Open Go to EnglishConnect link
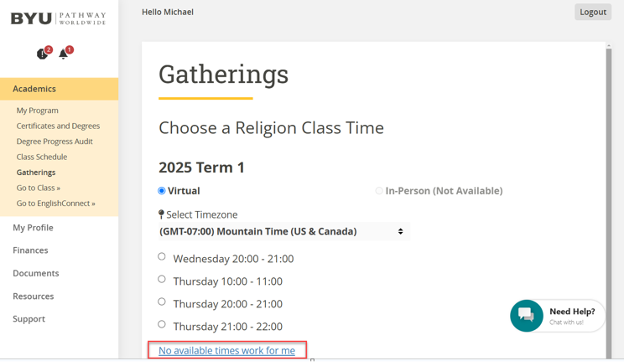The width and height of the screenshot is (624, 362). (56, 203)
